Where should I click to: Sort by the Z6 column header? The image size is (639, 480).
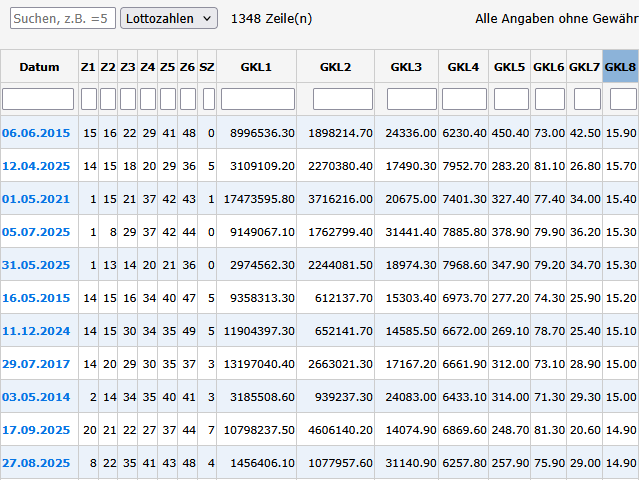tap(187, 66)
